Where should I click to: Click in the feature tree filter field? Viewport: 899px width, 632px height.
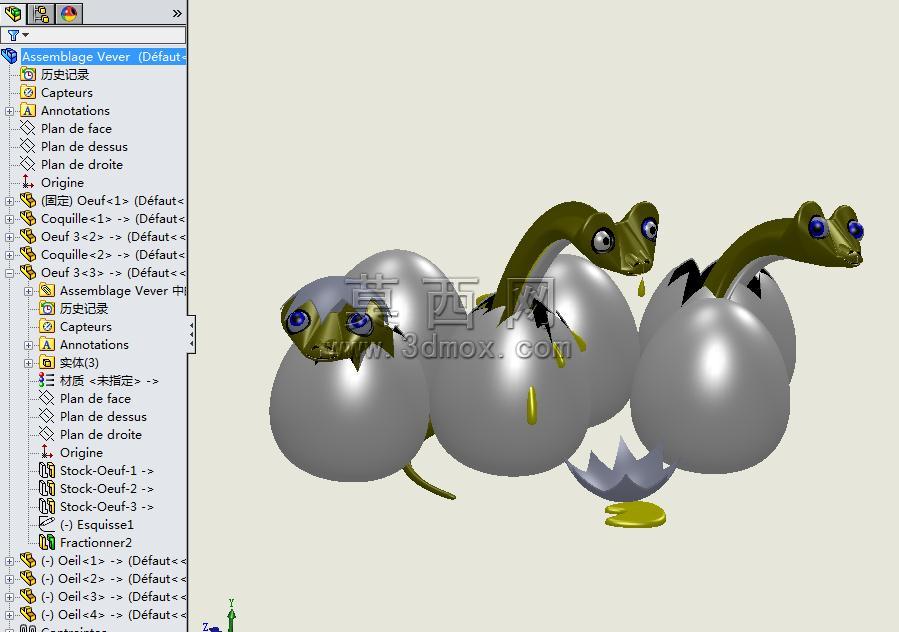click(x=93, y=35)
